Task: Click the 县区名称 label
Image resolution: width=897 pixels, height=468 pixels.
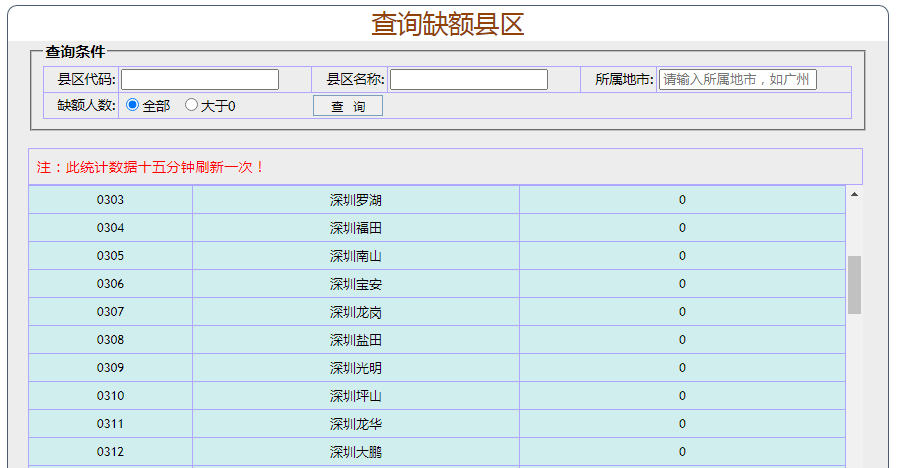Action: 355,80
